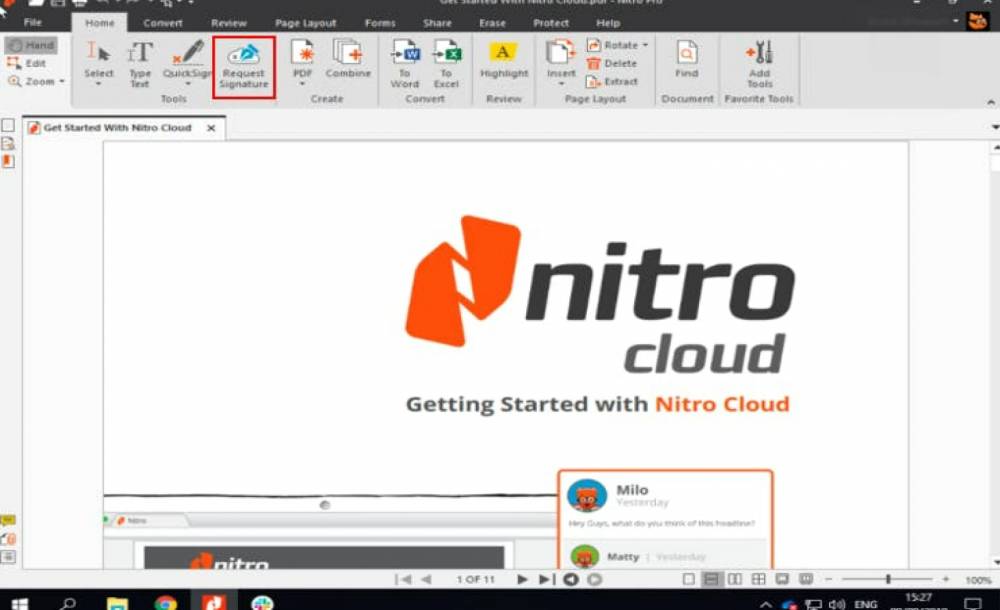The image size is (1000, 610).
Task: Open the Select tool dropdown arrow
Action: 98,84
